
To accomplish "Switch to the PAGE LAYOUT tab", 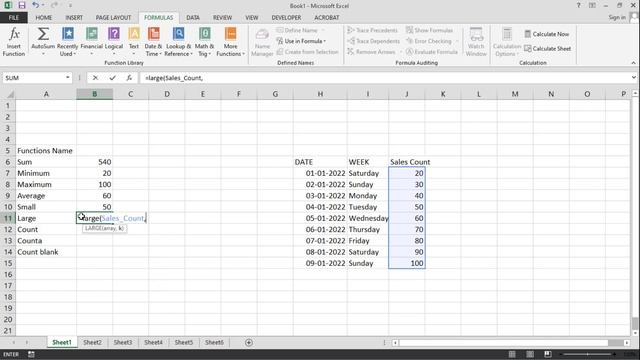I will click(113, 18).
